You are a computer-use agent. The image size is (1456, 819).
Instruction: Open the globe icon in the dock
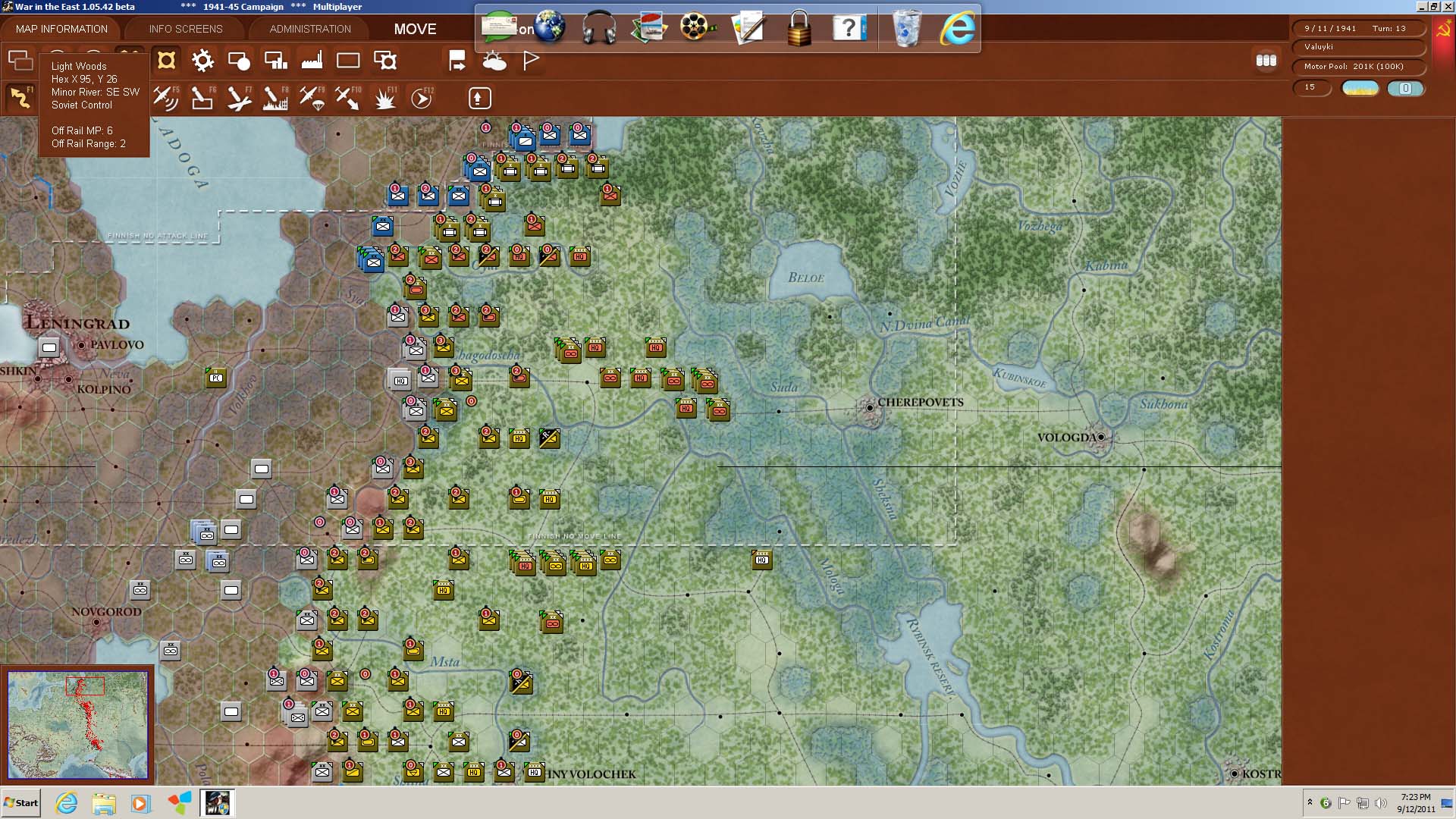550,27
